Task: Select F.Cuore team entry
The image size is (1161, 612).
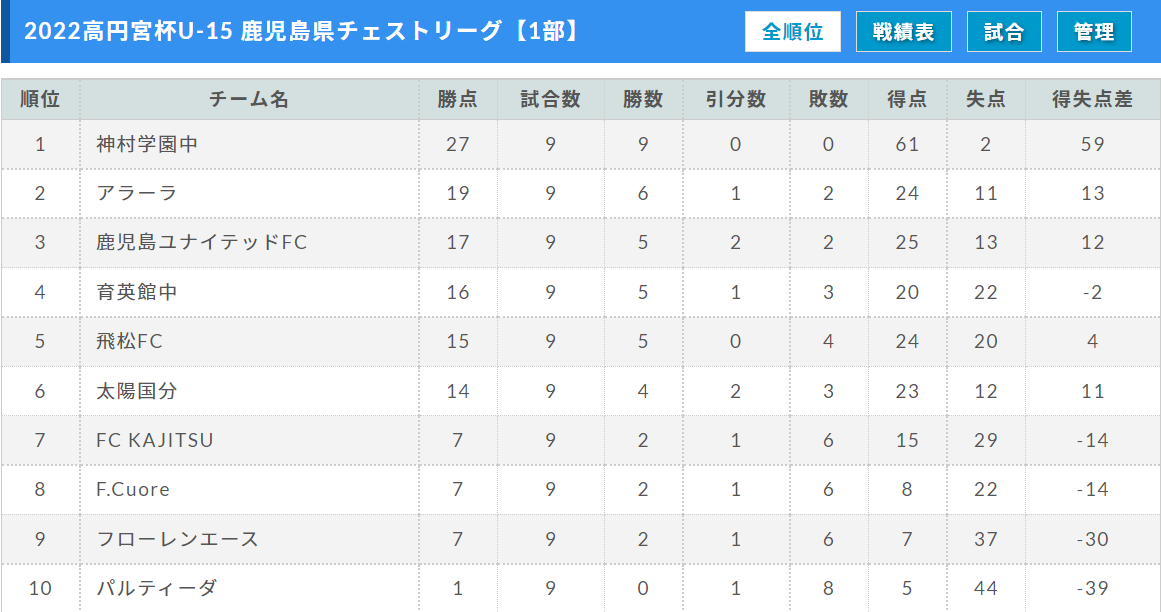Action: [133, 489]
